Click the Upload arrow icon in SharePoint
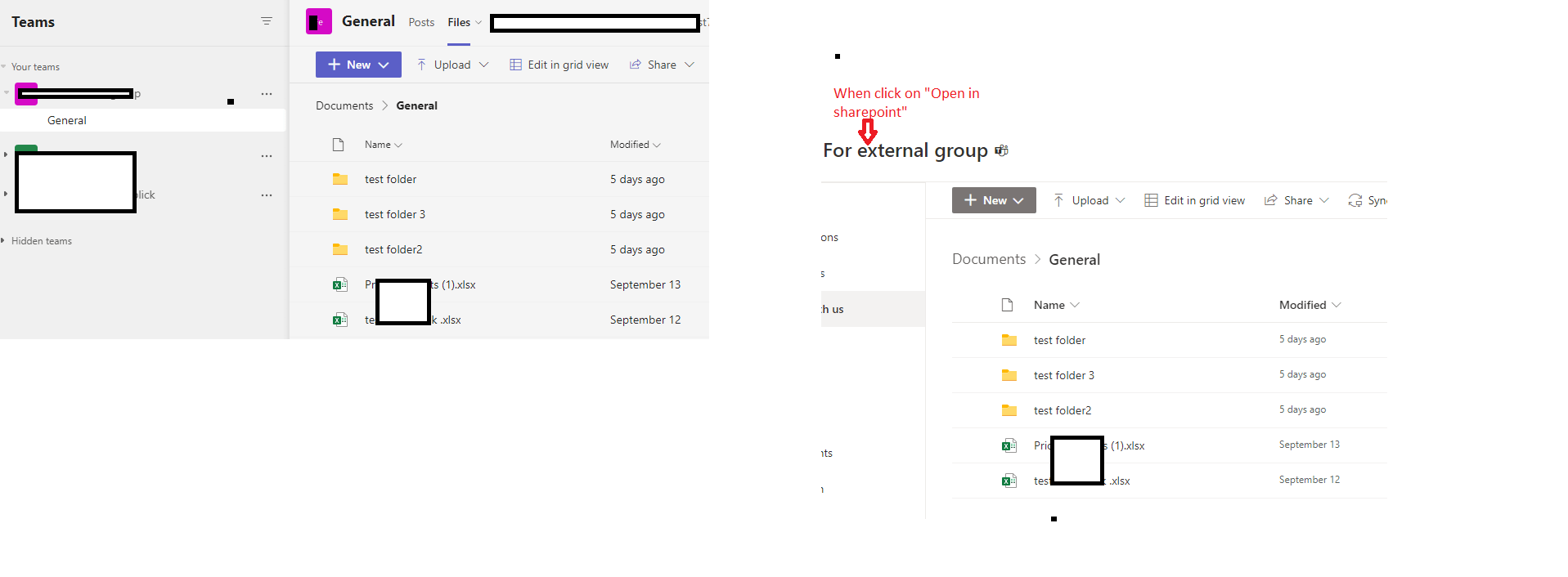 click(1058, 200)
